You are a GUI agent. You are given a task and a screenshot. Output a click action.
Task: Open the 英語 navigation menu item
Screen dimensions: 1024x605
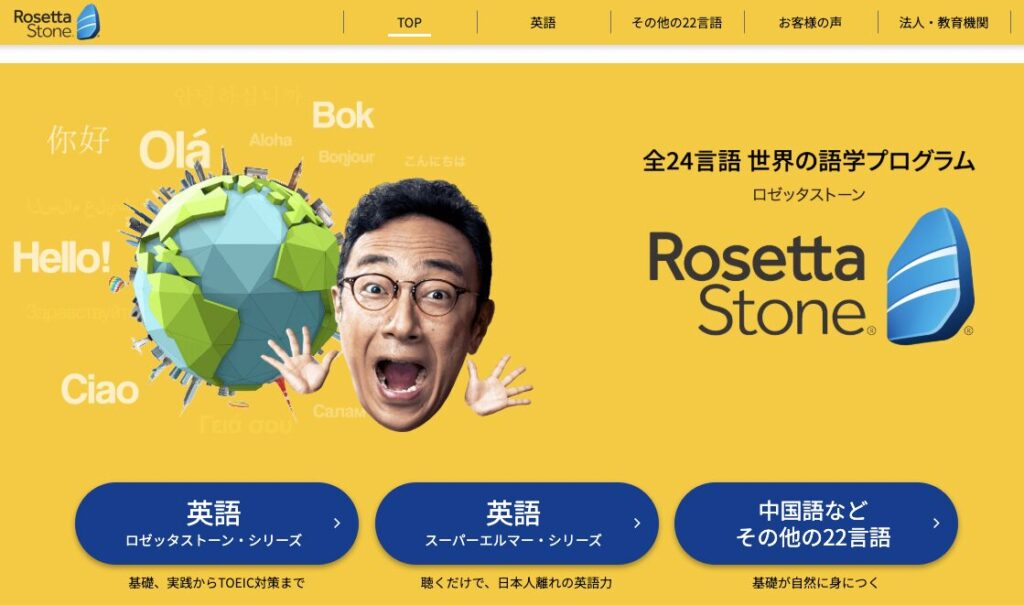[x=543, y=23]
